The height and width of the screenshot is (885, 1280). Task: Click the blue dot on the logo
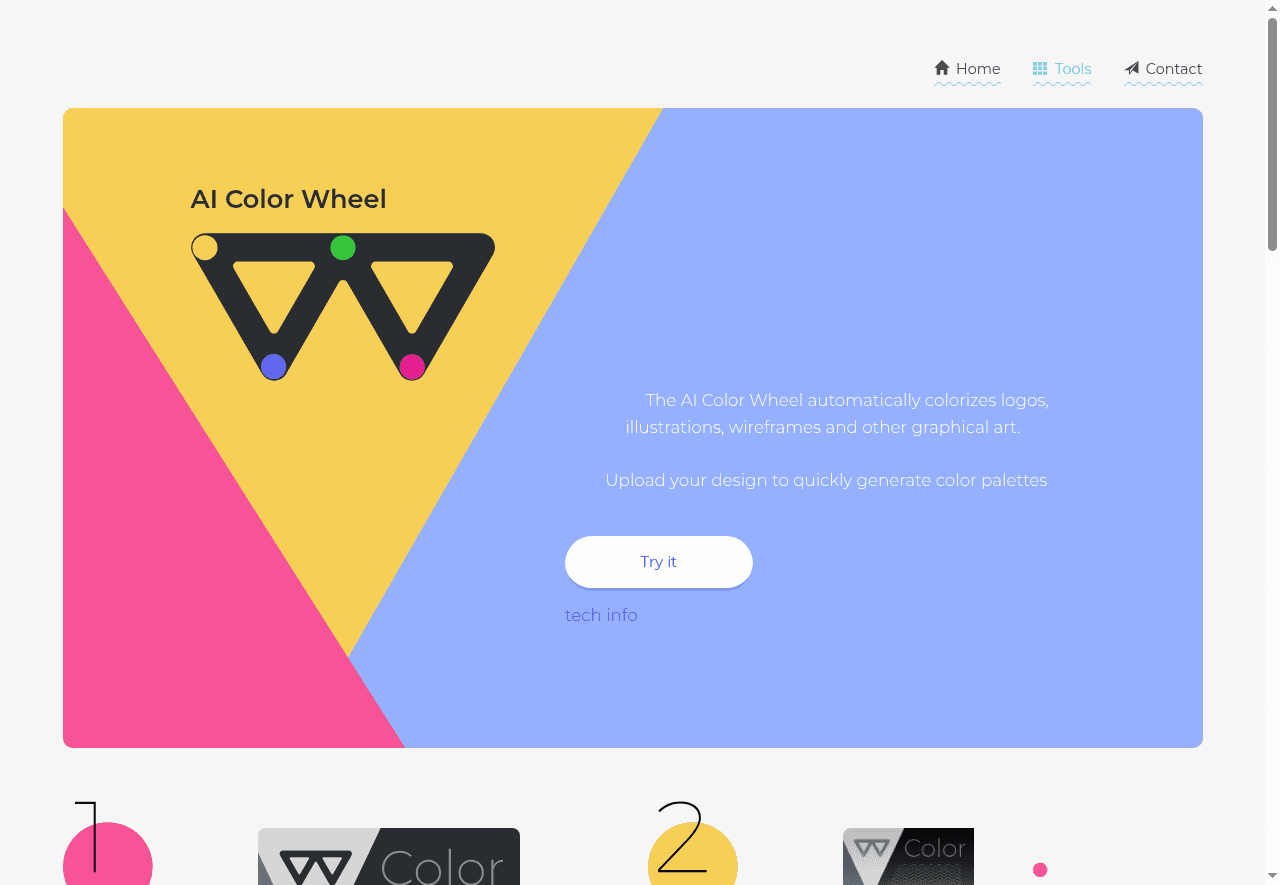point(274,367)
